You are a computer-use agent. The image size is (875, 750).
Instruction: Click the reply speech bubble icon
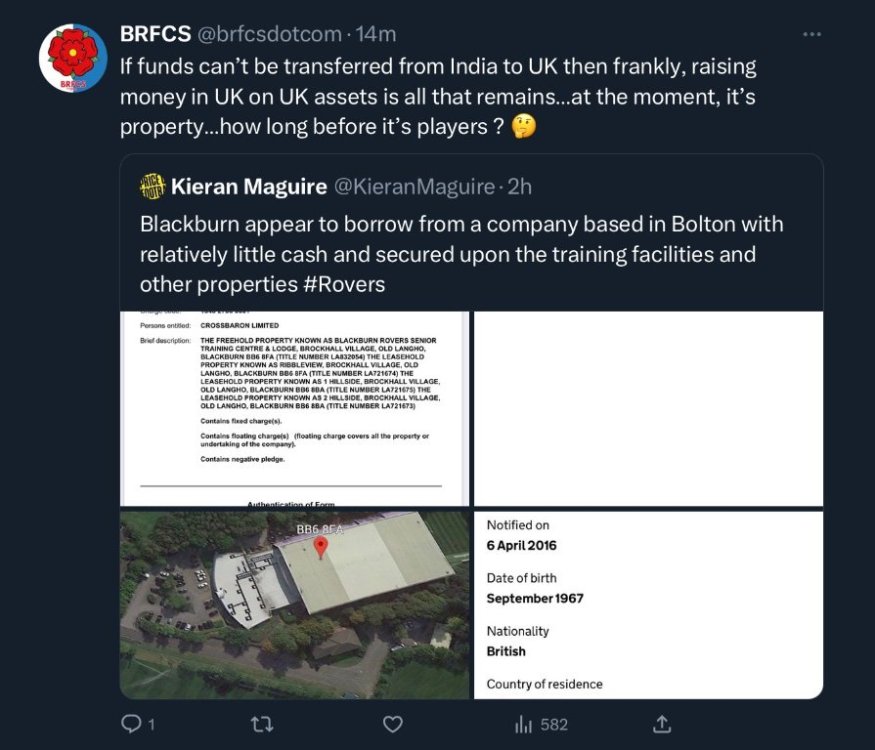tap(131, 723)
